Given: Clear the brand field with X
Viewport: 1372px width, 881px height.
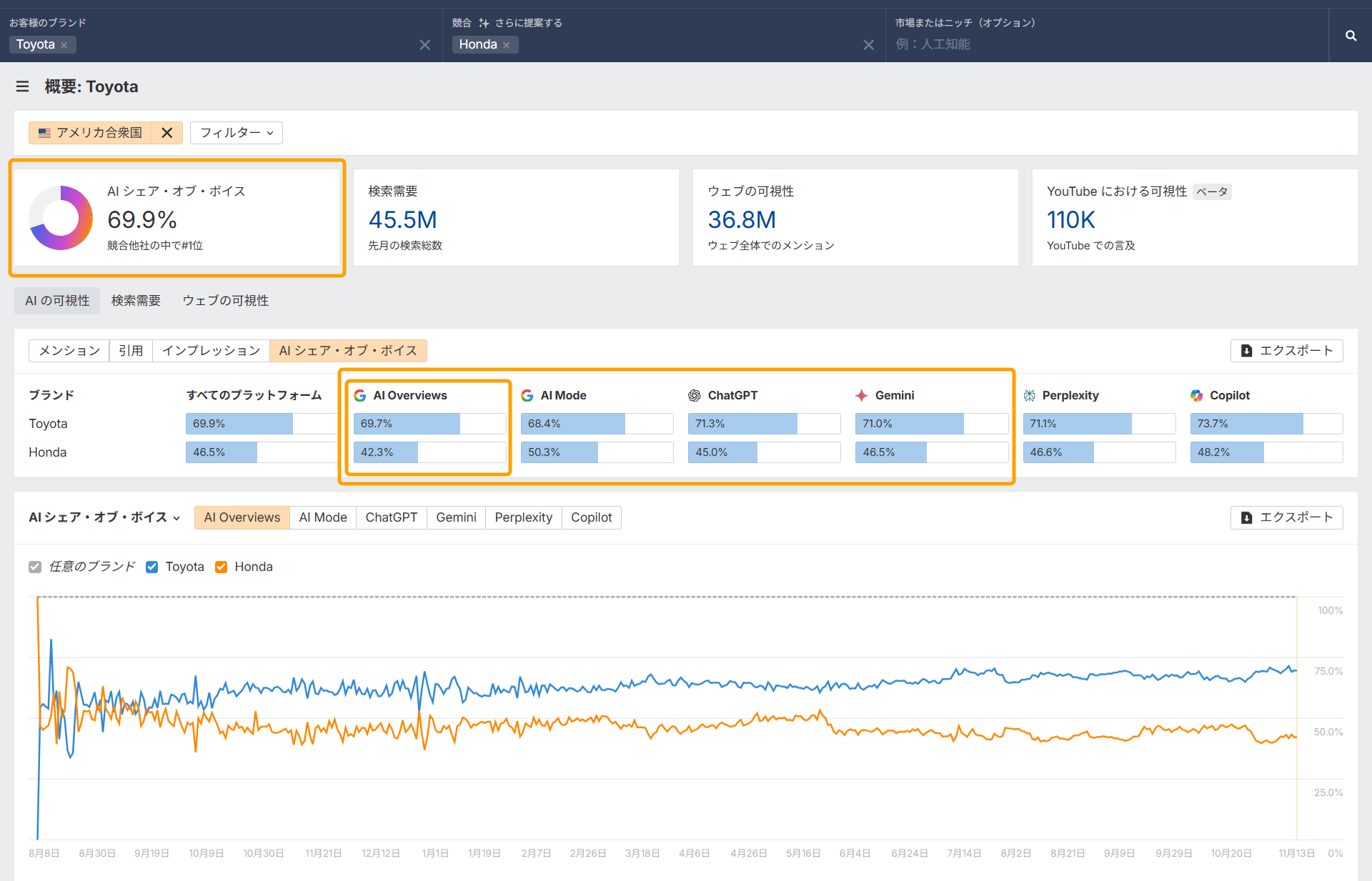Looking at the screenshot, I should (425, 45).
